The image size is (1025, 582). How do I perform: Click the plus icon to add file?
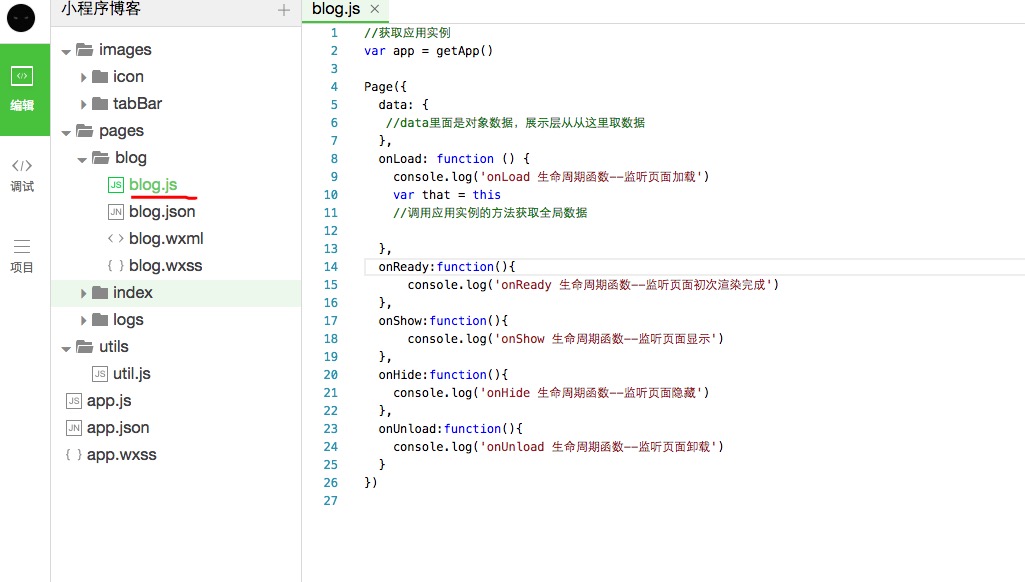[x=284, y=10]
